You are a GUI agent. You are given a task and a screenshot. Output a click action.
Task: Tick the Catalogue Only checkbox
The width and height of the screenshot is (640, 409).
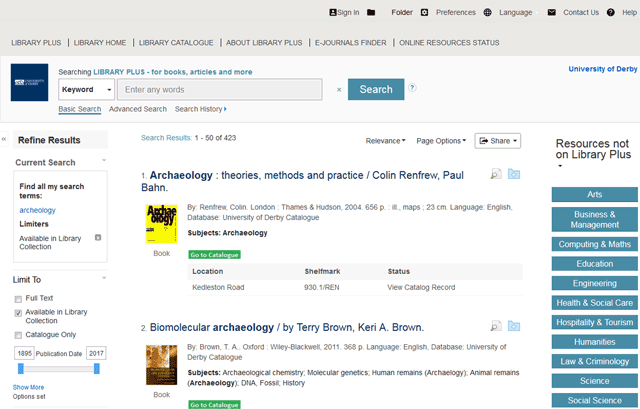coord(18,335)
